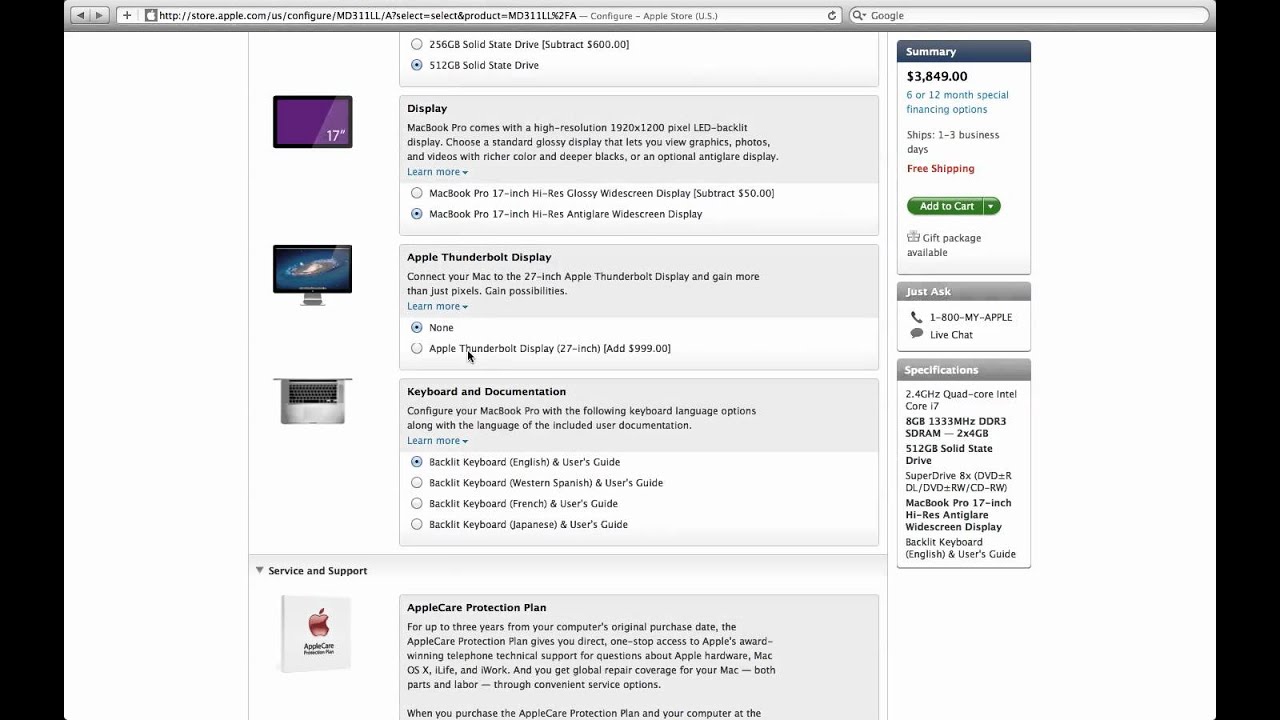Click the gift package icon

tap(913, 237)
